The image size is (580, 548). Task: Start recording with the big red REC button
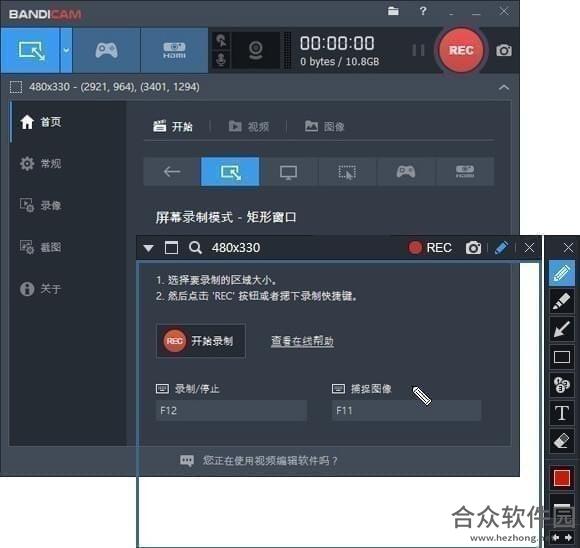tap(461, 50)
